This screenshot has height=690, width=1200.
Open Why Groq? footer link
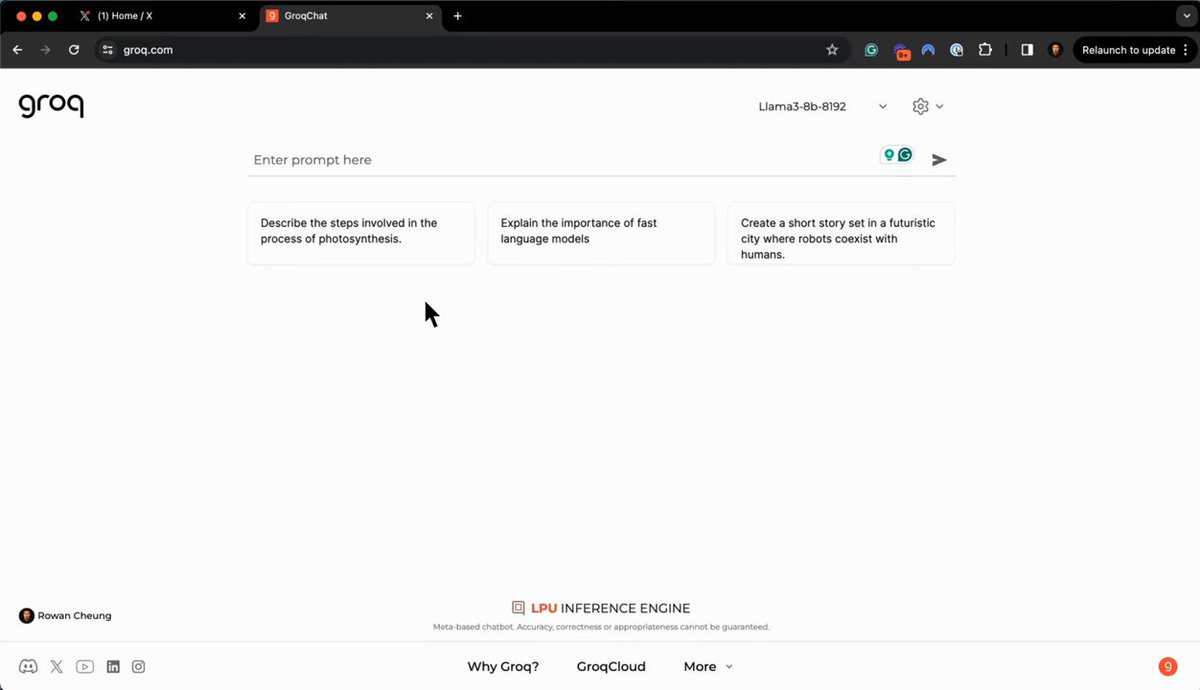point(503,667)
